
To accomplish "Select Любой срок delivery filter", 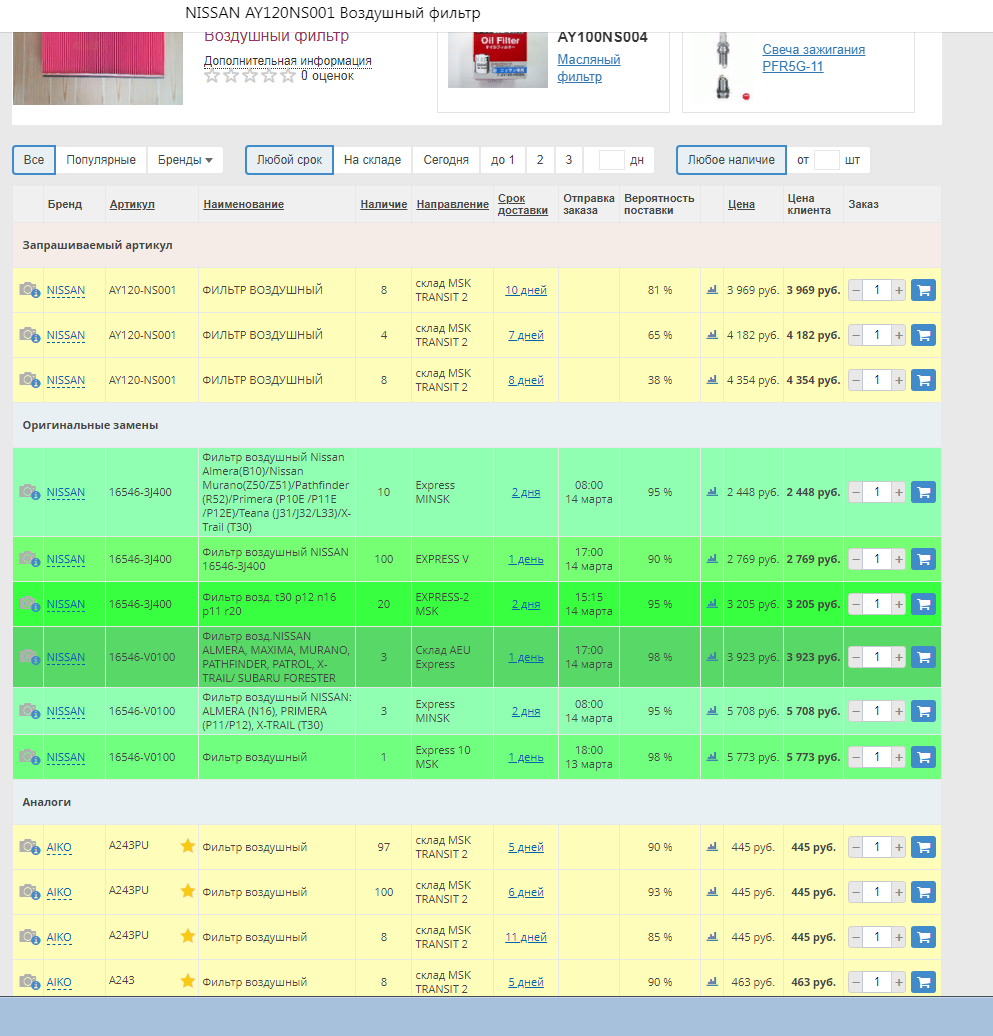I will 289,160.
